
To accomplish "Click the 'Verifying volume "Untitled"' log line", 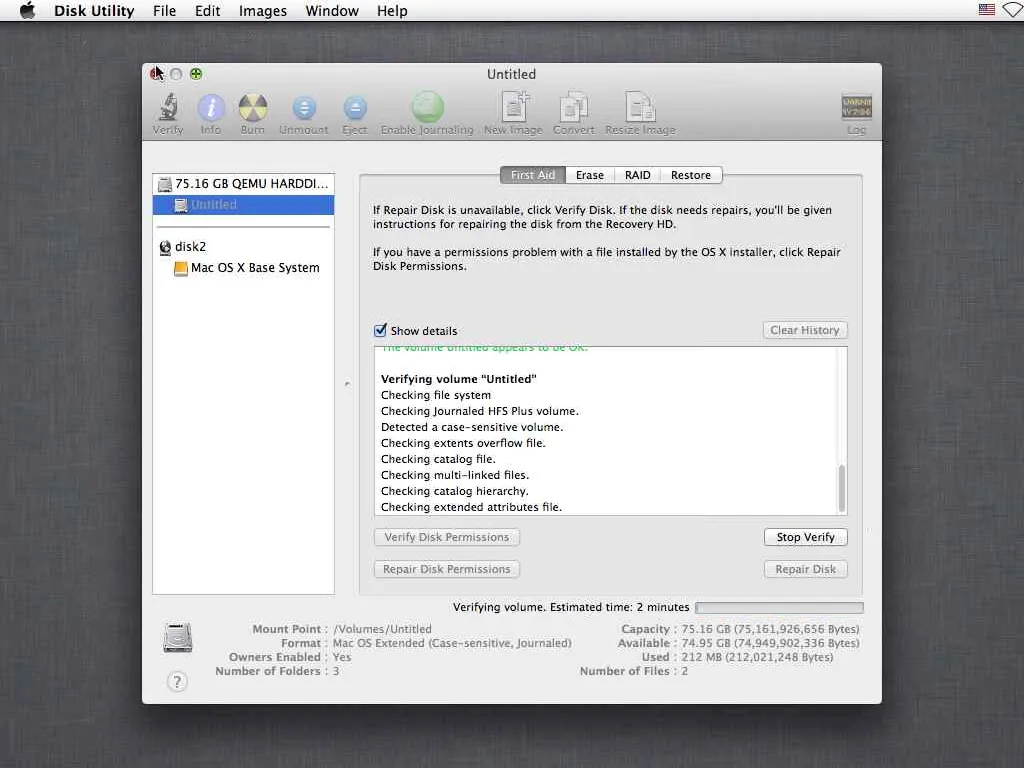I will click(x=458, y=379).
